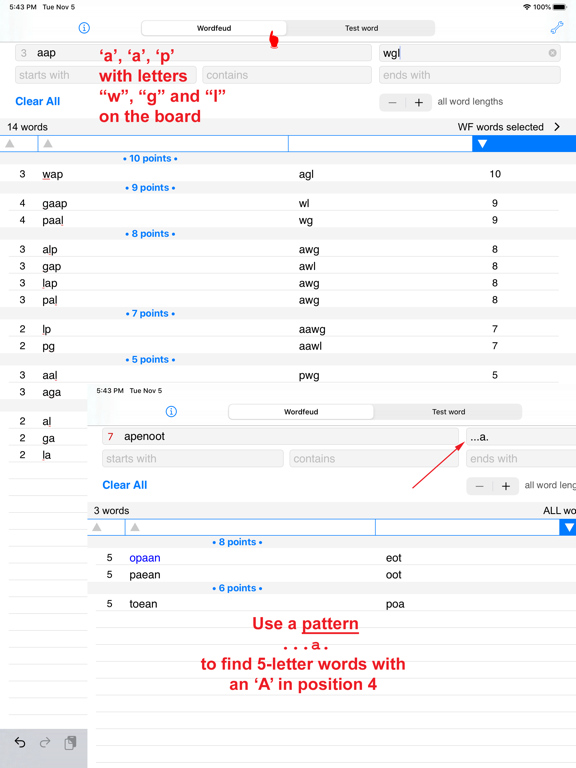The height and width of the screenshot is (768, 576).
Task: Focus top 'starts with' field
Action: tap(105, 75)
